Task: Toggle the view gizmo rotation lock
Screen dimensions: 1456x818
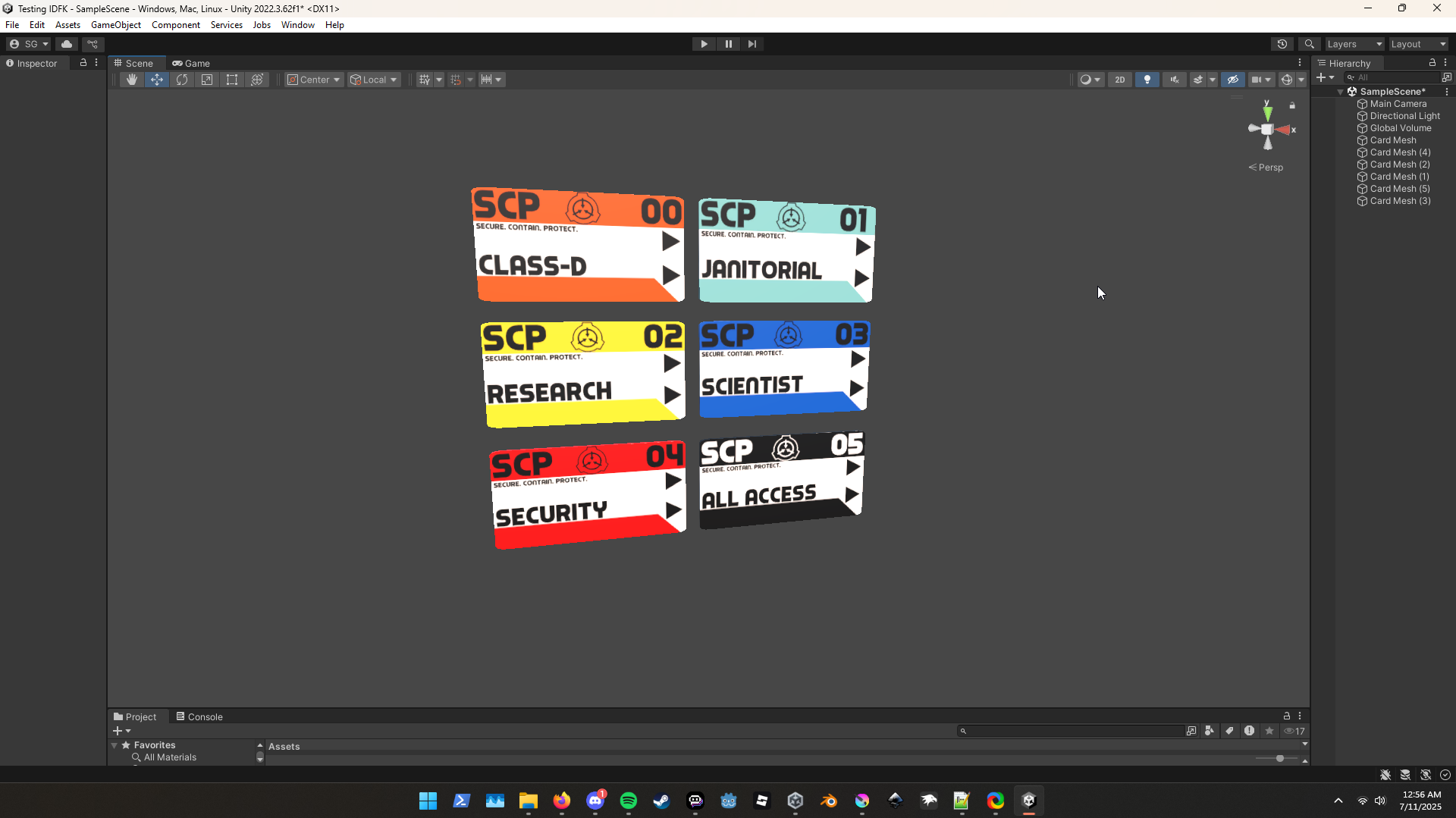Action: [x=1292, y=105]
